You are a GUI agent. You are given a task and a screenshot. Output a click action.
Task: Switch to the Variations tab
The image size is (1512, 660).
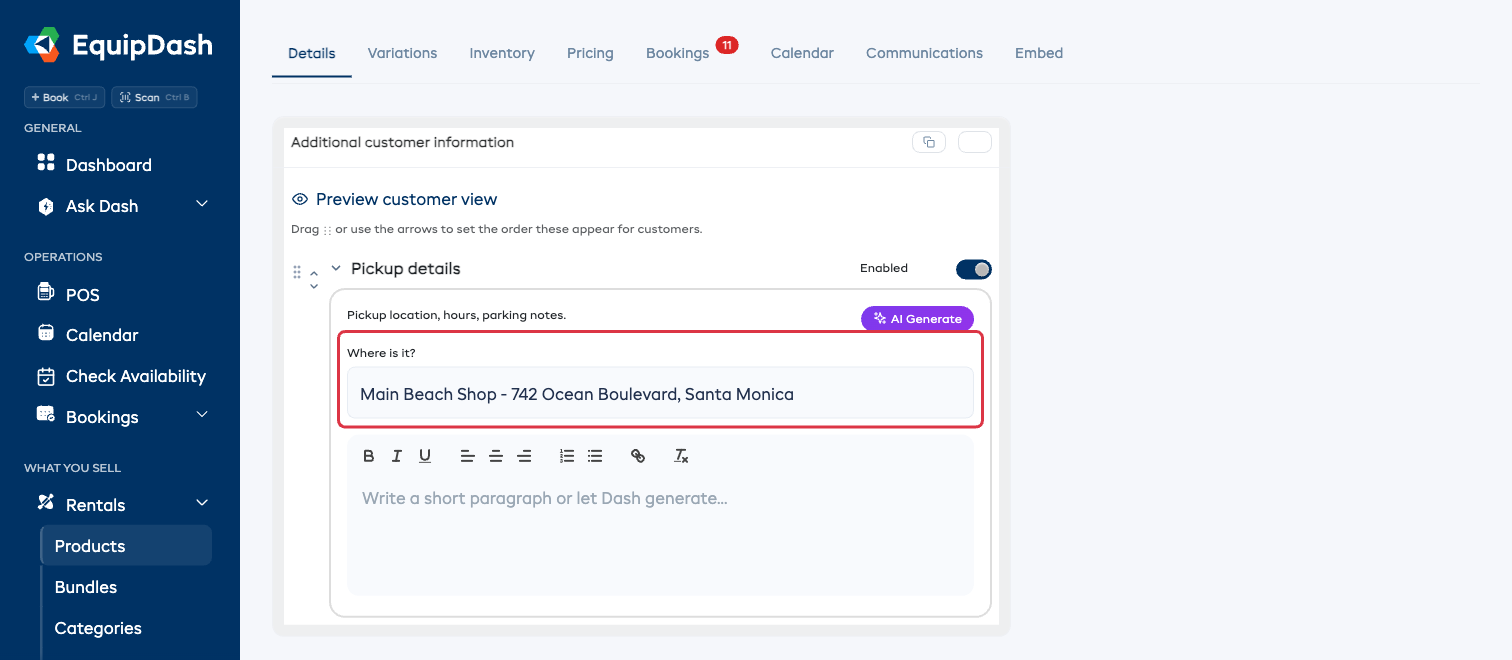(x=402, y=53)
